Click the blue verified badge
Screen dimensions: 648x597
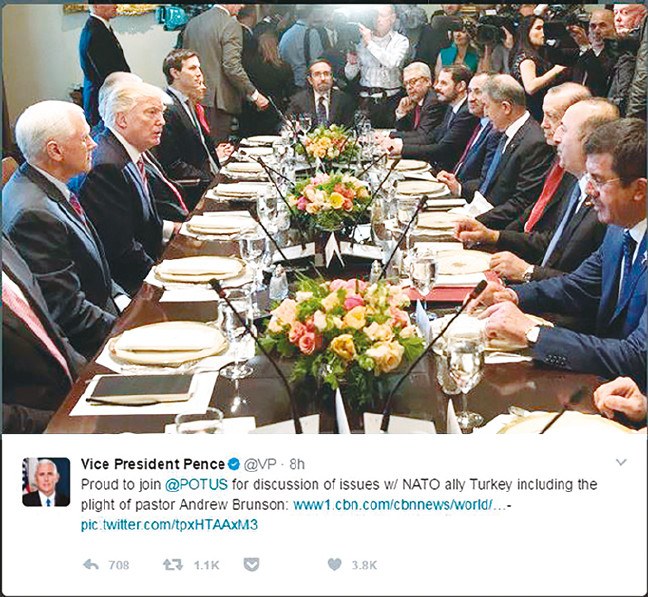[x=233, y=464]
